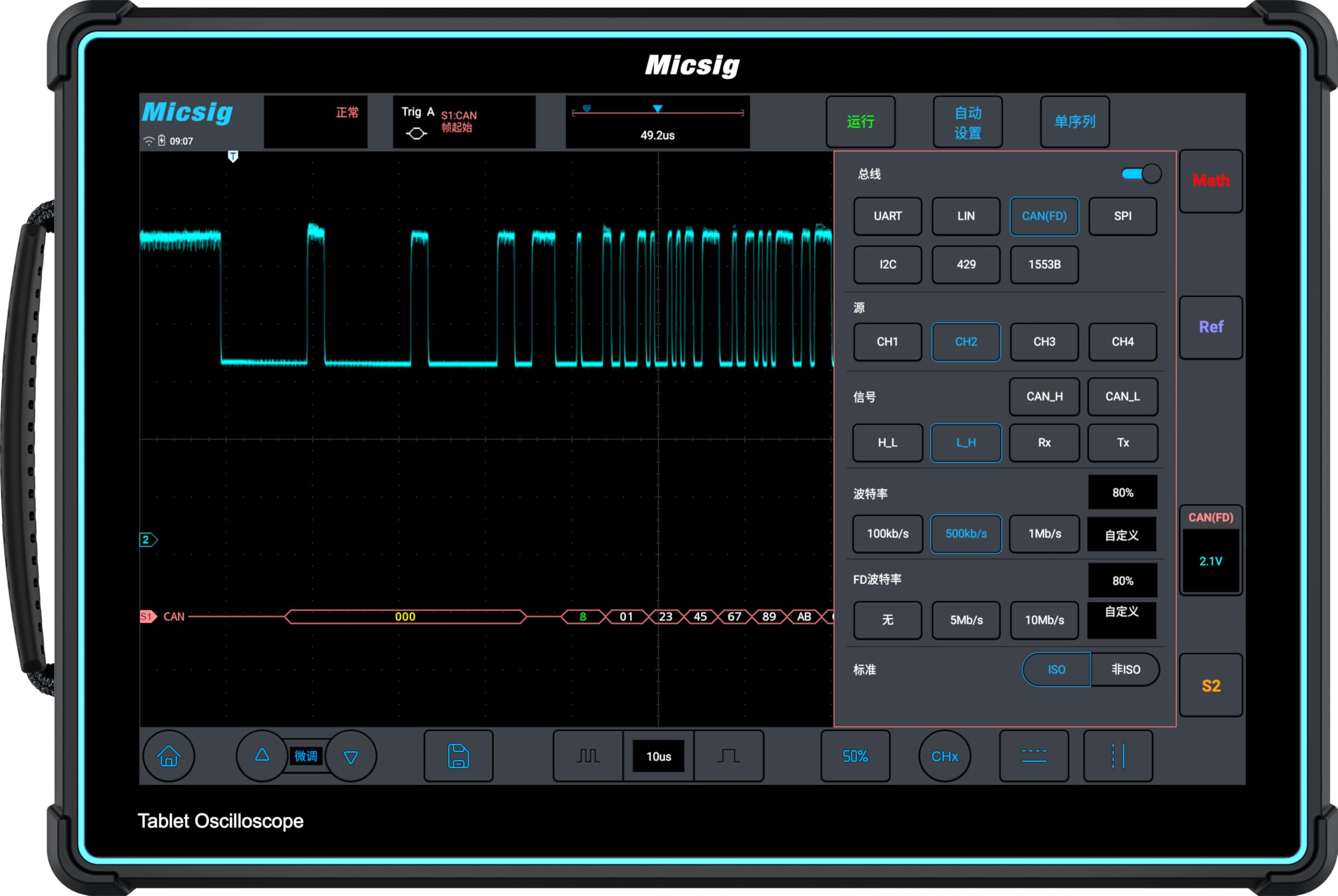Image resolution: width=1338 pixels, height=896 pixels.
Task: Open vertical cursors with dotted-line icon
Action: (1118, 755)
